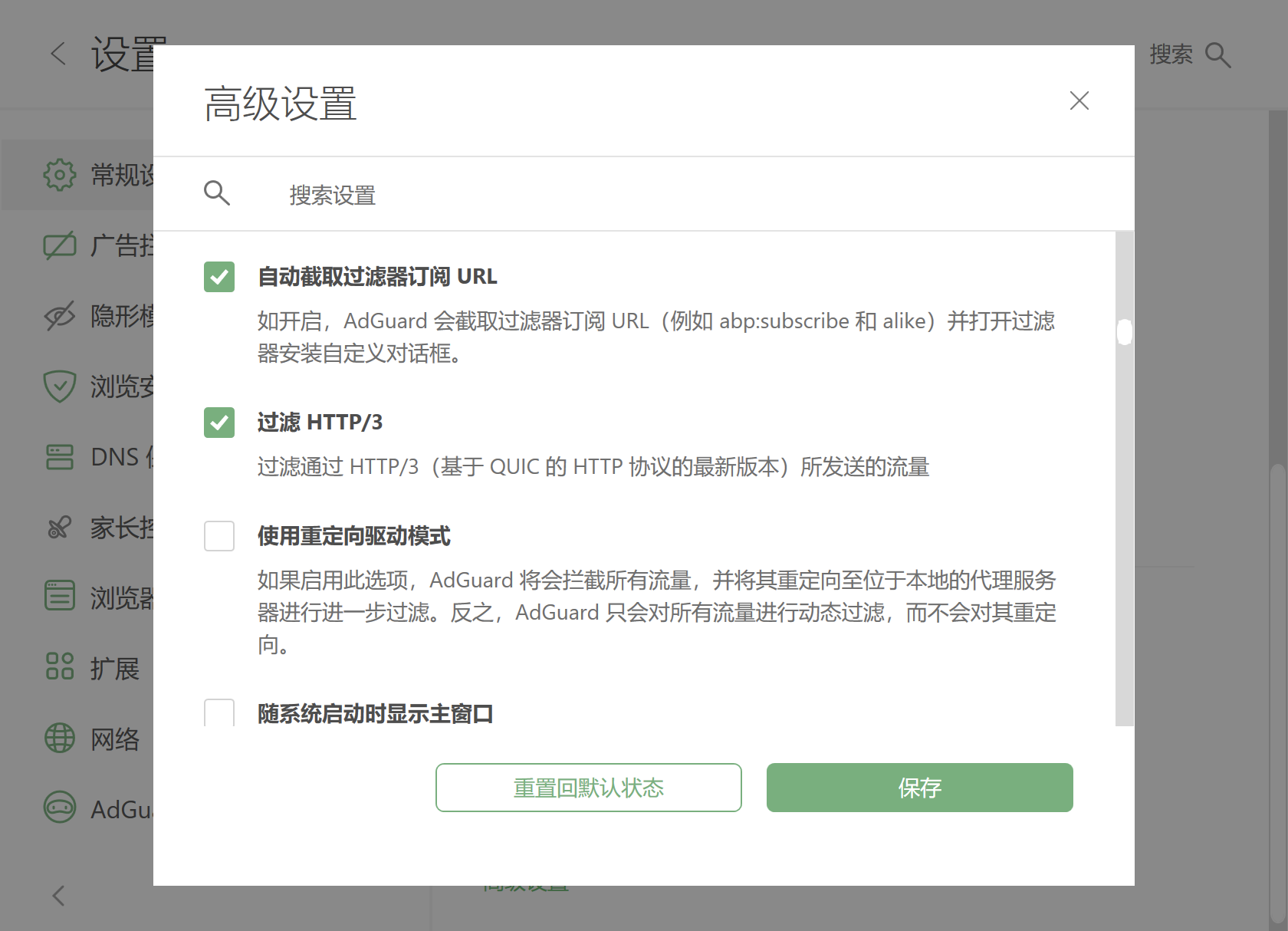Open the 家长控制 sidebar icon
This screenshot has width=1288, height=931.
(60, 528)
